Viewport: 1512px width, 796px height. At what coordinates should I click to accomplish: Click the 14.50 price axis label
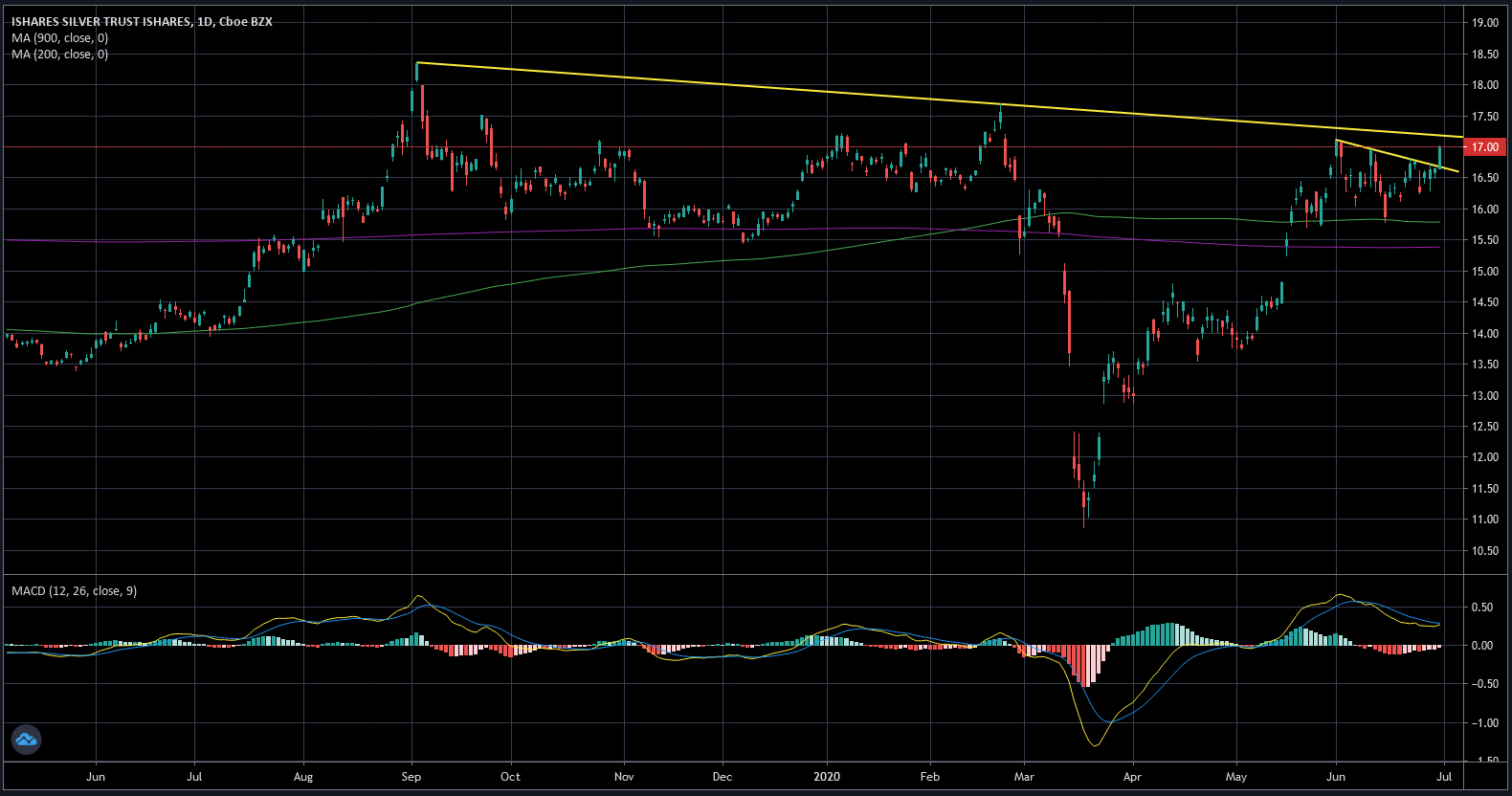pos(1485,302)
